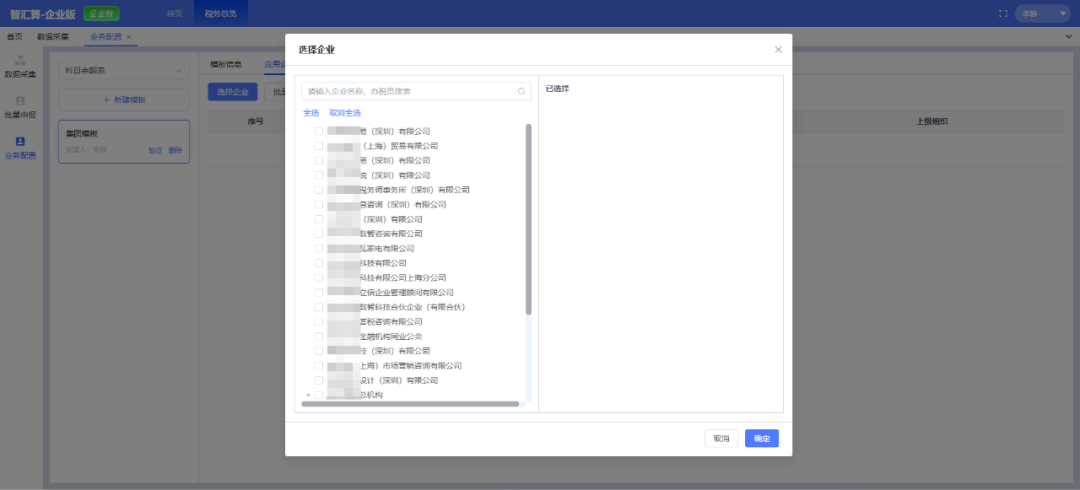Click the search magnifier icon in dialog
Image resolution: width=1080 pixels, height=490 pixels.
tap(521, 91)
